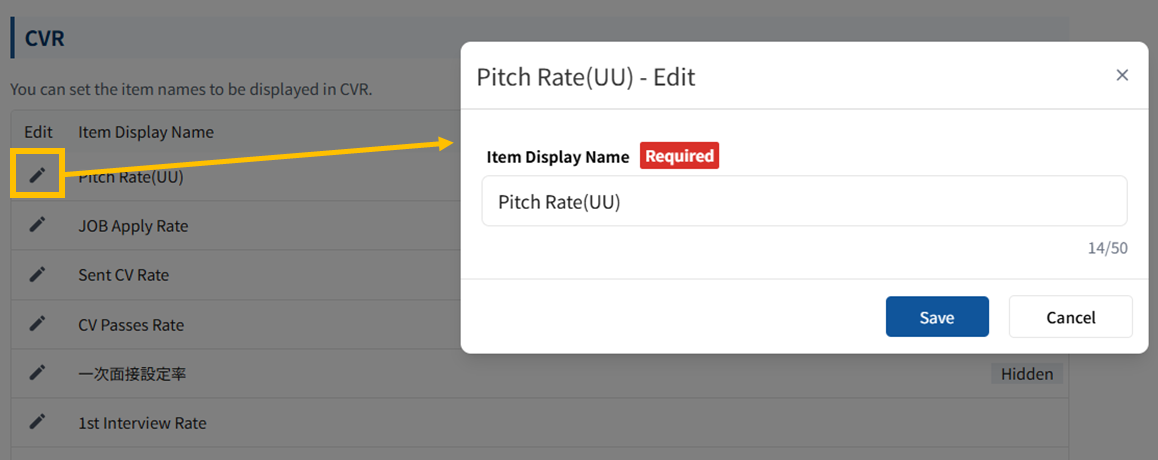Select the JOB Apply Rate row label
1158x460 pixels.
pyautogui.click(x=133, y=226)
